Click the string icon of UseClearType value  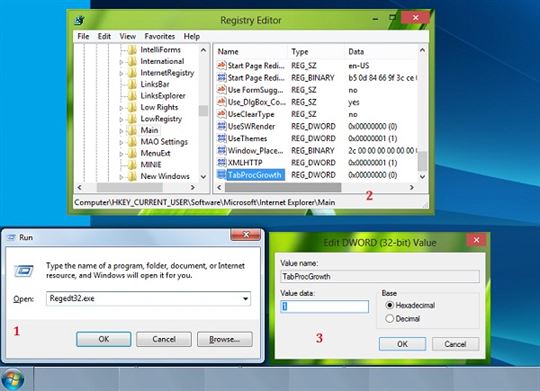coord(221,114)
